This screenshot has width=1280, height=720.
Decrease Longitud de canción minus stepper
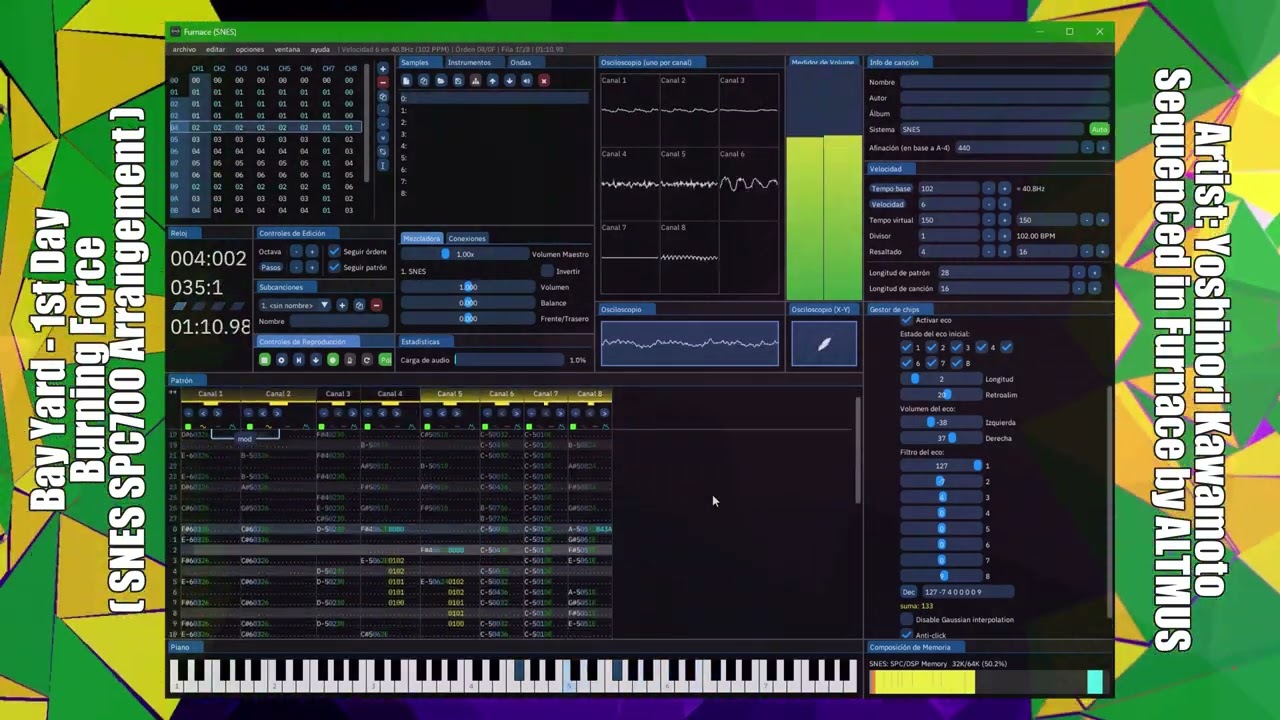point(1079,288)
